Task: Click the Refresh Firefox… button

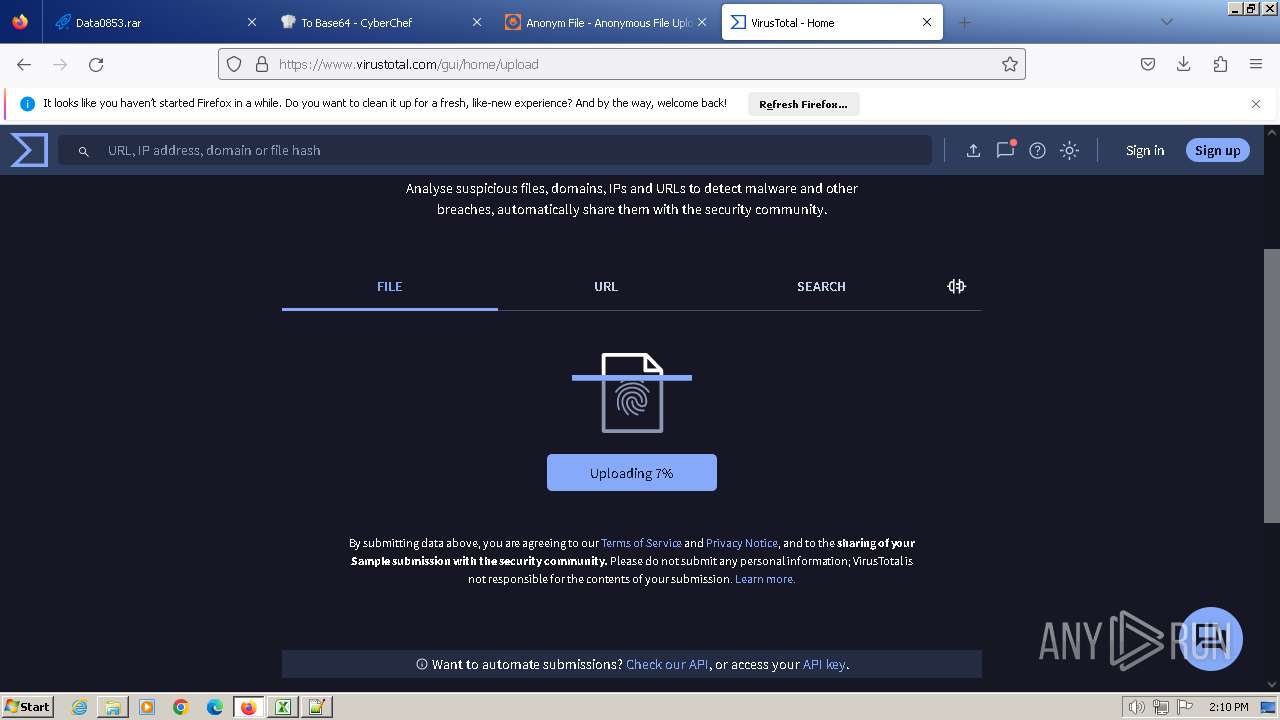Action: click(803, 104)
